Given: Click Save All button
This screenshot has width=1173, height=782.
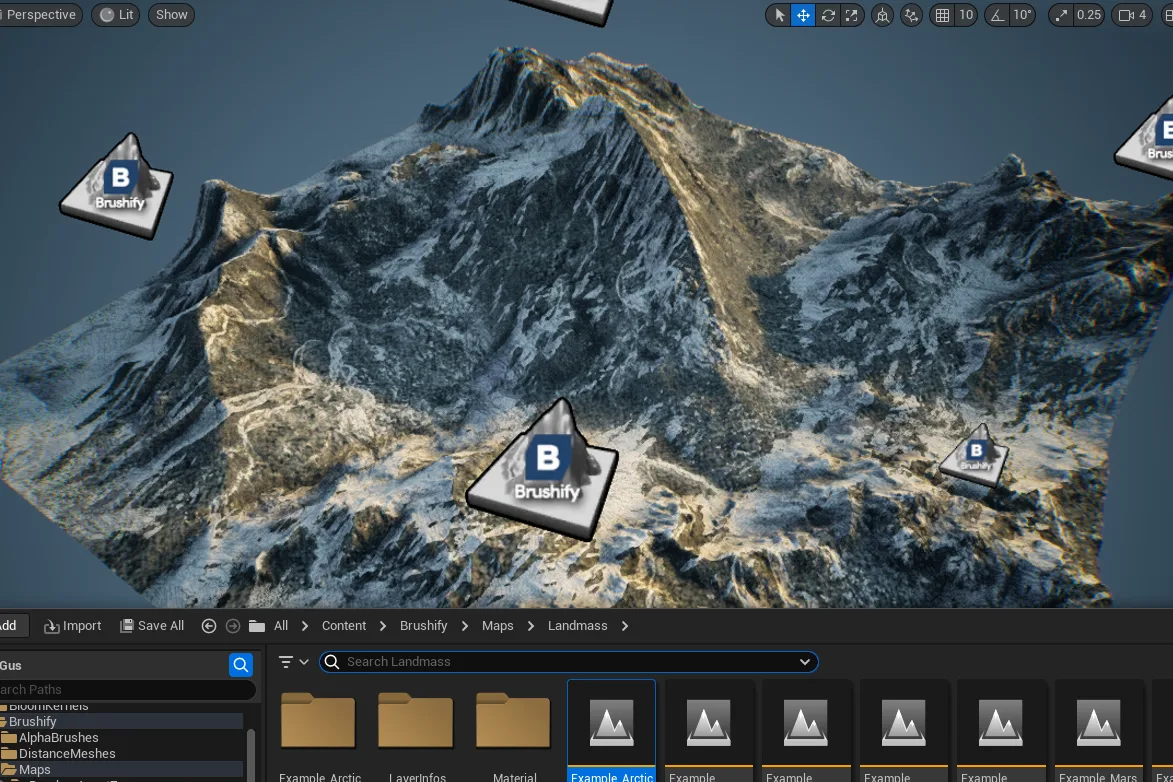Looking at the screenshot, I should [x=152, y=626].
